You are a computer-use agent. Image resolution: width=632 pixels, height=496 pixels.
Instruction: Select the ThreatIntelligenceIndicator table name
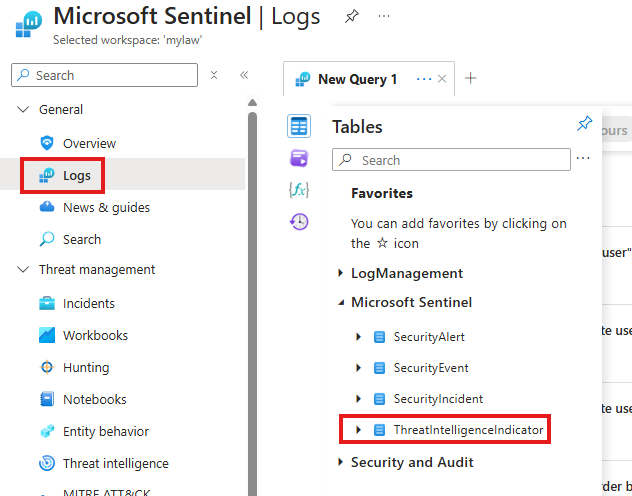tap(468, 430)
